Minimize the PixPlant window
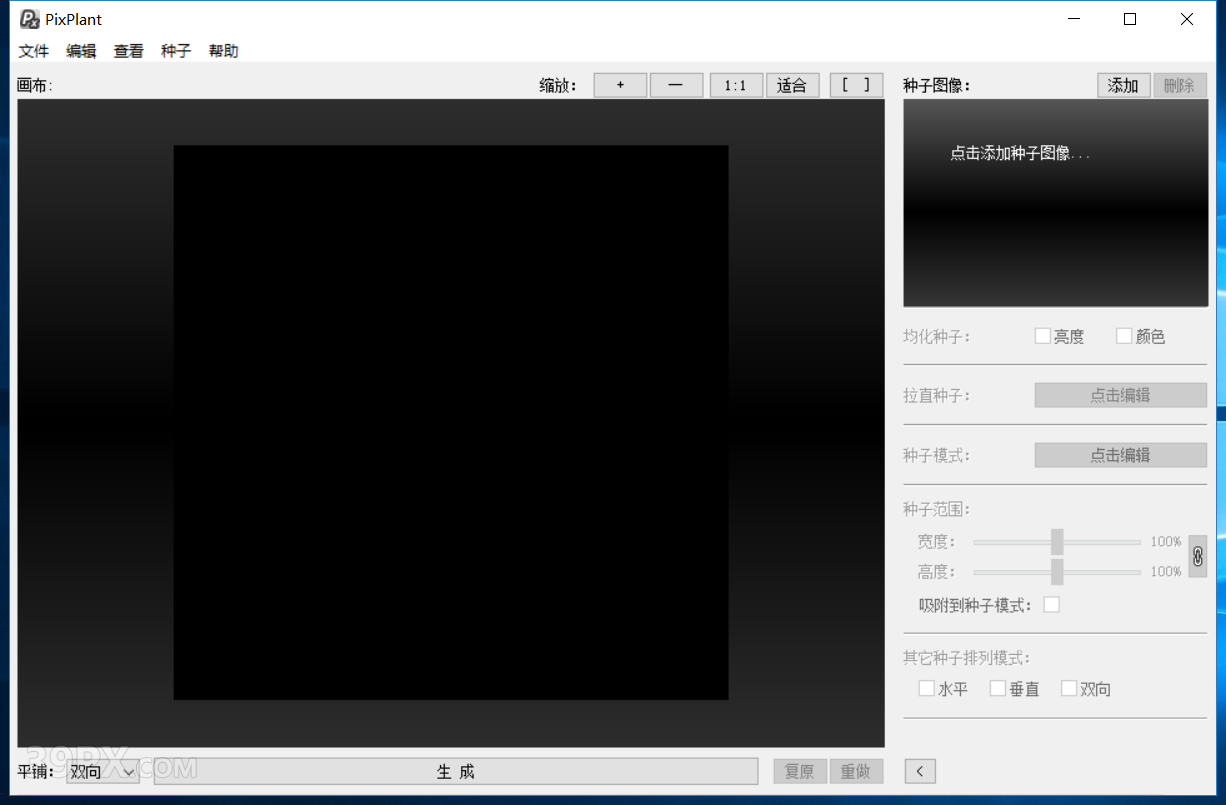Screen dimensions: 1226x805 tap(1074, 19)
